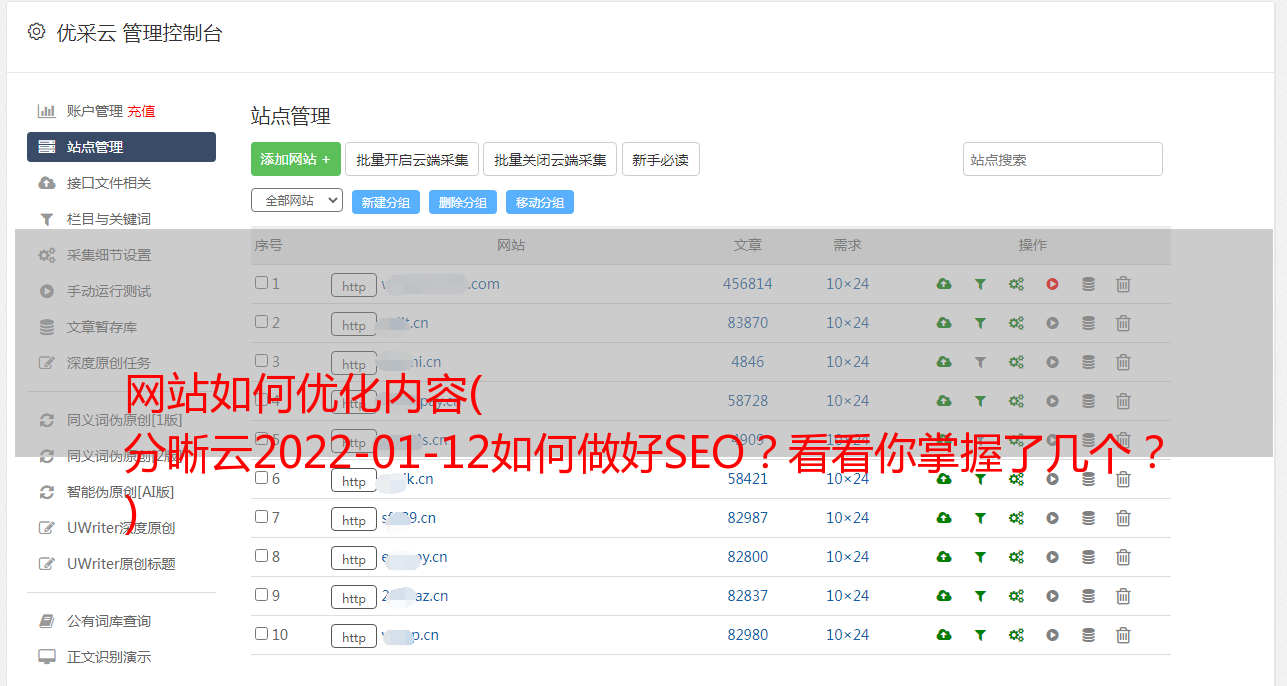Click the http button in row 8
This screenshot has width=1287, height=686.
(354, 559)
